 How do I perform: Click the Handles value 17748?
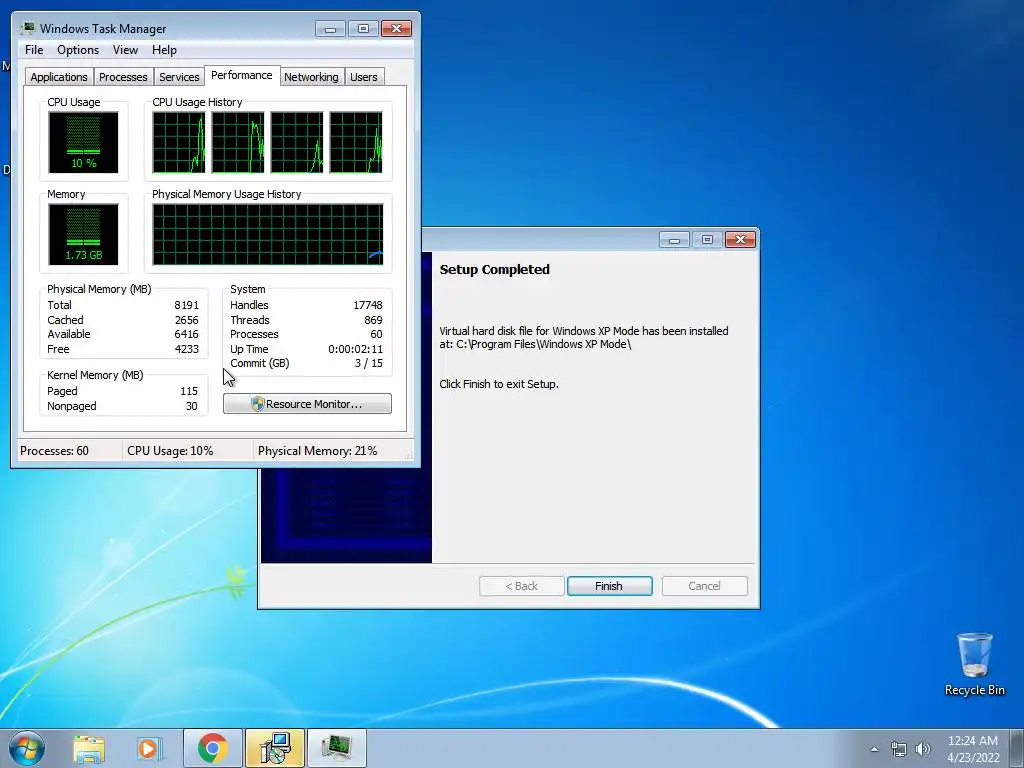pyautogui.click(x=368, y=305)
